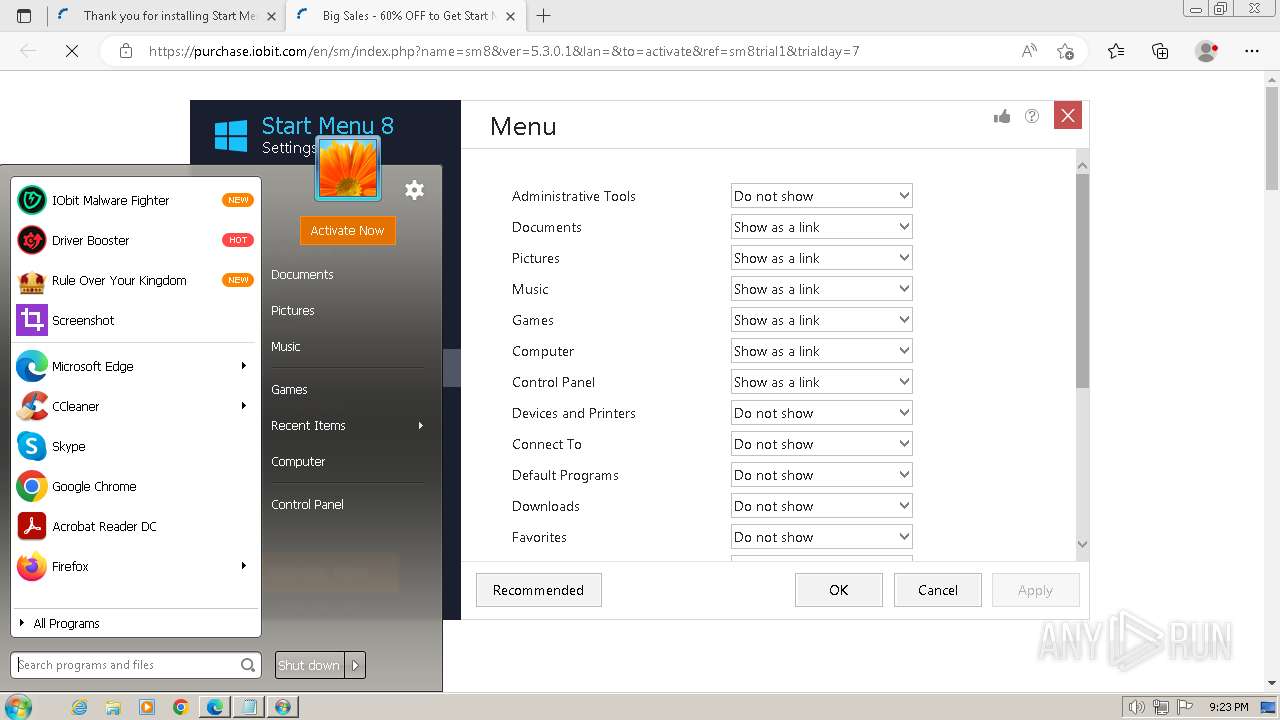Open the Devices and Printers dropdown
Screen dimensions: 1280x720
click(821, 413)
